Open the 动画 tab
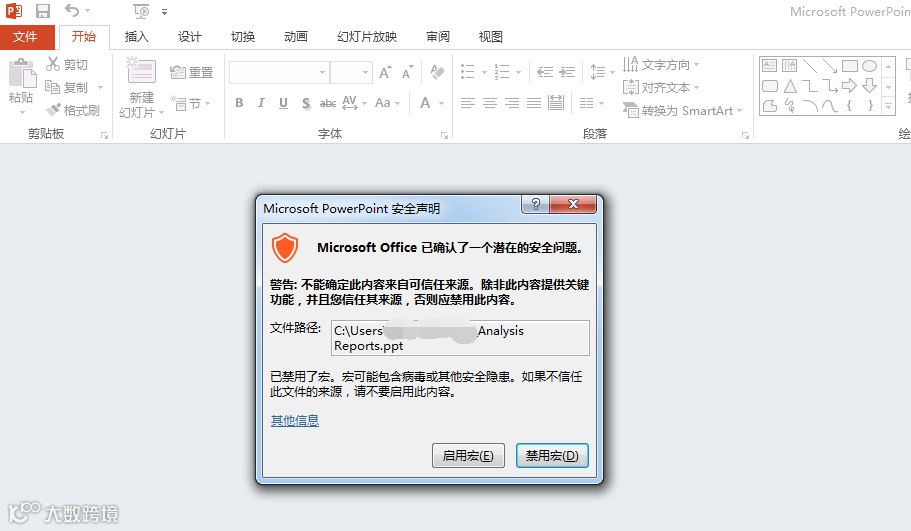 [x=296, y=37]
